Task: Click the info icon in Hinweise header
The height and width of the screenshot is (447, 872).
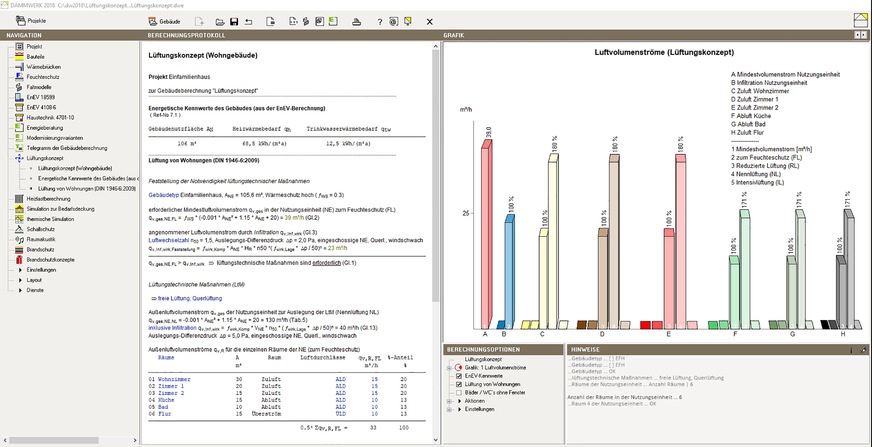Action: [x=851, y=350]
